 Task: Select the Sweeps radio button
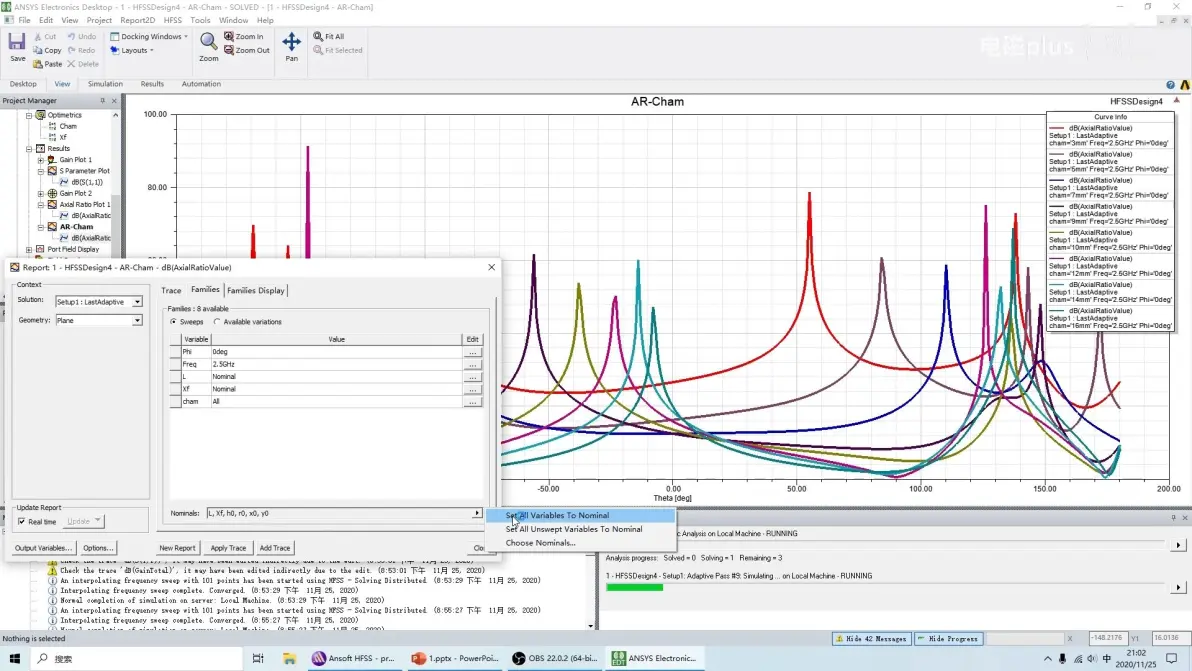173,322
